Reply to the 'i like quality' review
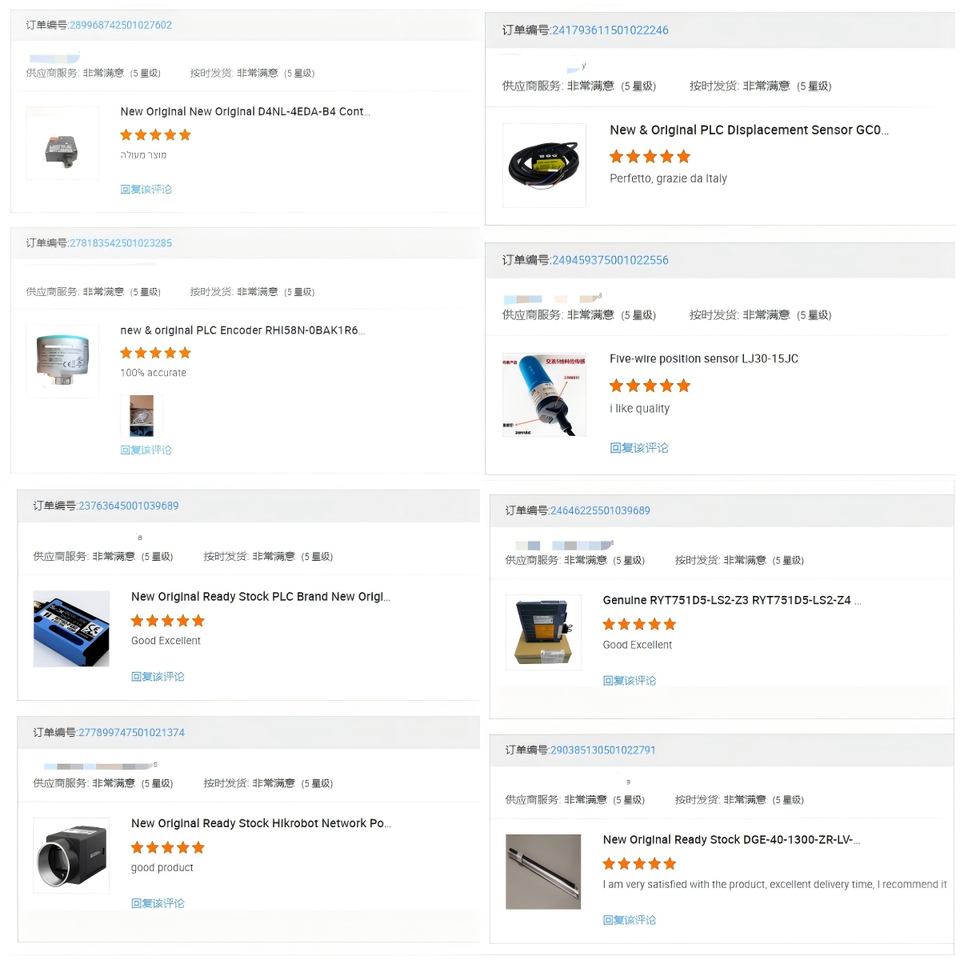960x960 pixels. click(x=639, y=448)
